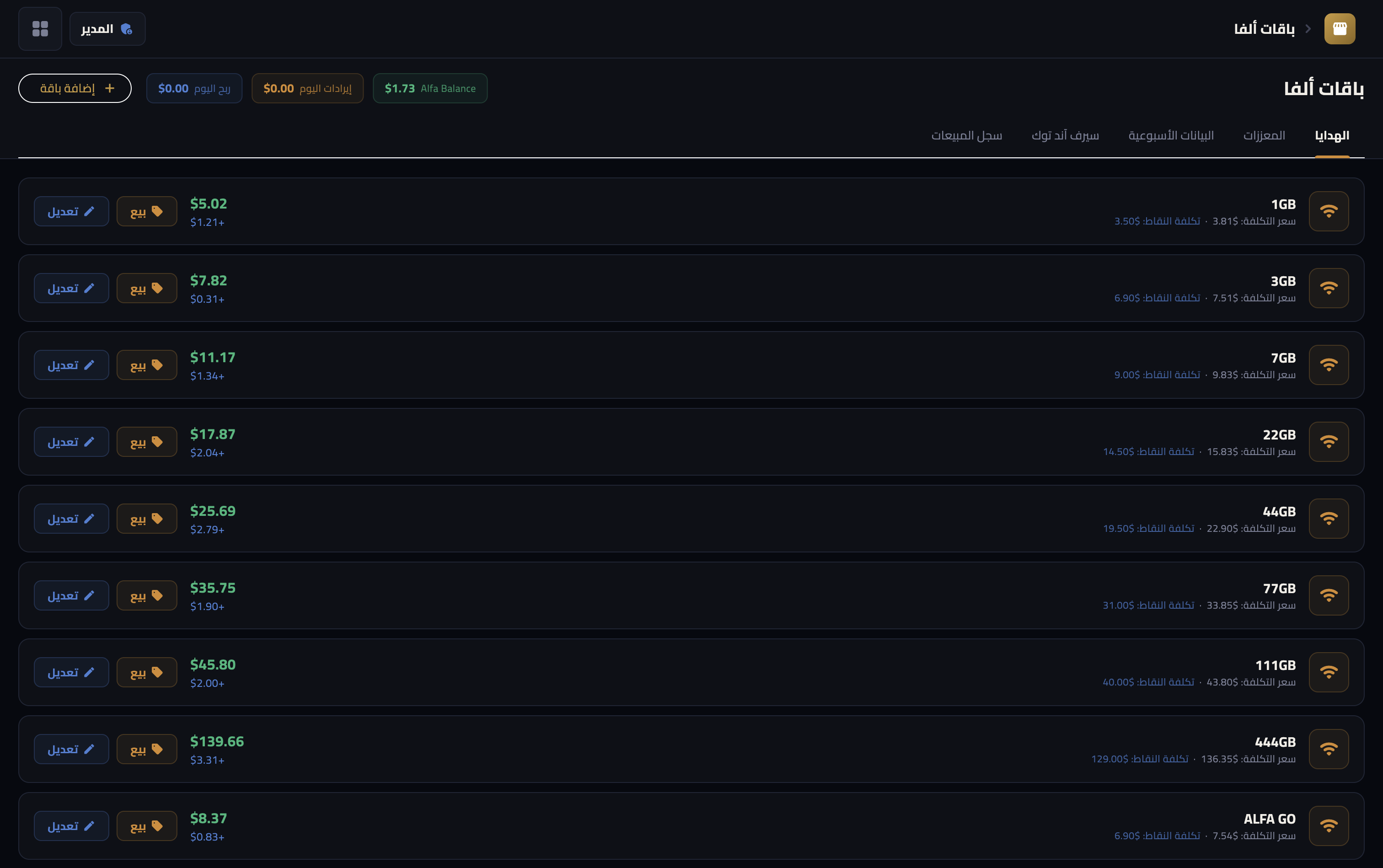The width and height of the screenshot is (1383, 868).
Task: Click the wifi icon for 44GB package
Action: click(1329, 519)
